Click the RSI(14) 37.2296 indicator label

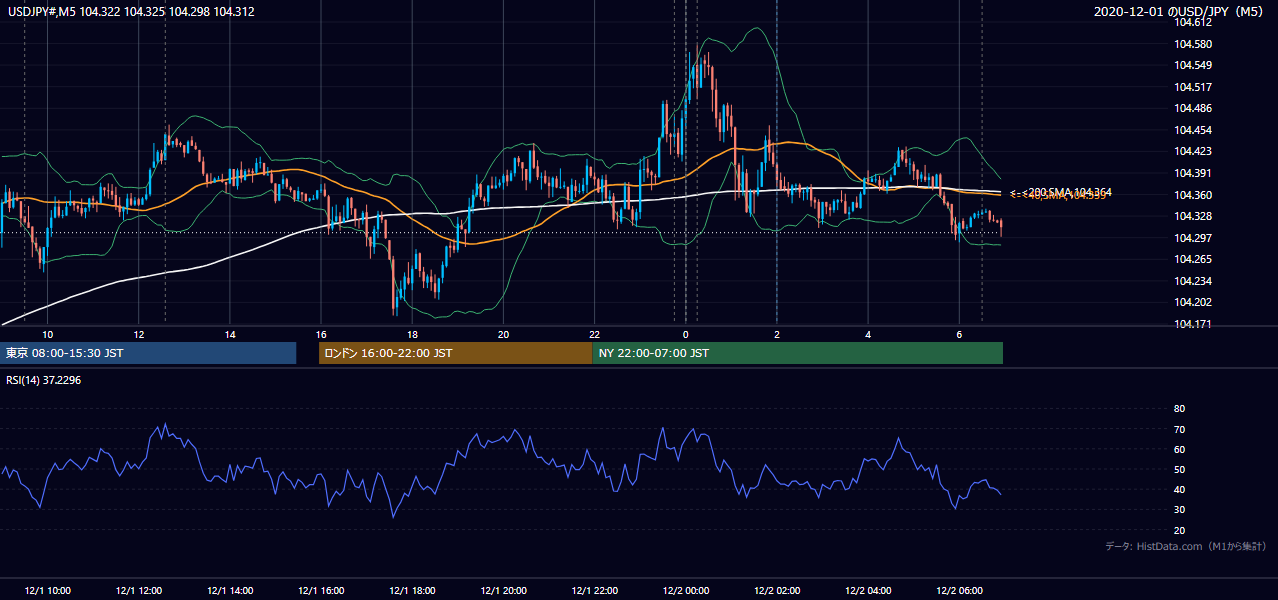[x=44, y=379]
